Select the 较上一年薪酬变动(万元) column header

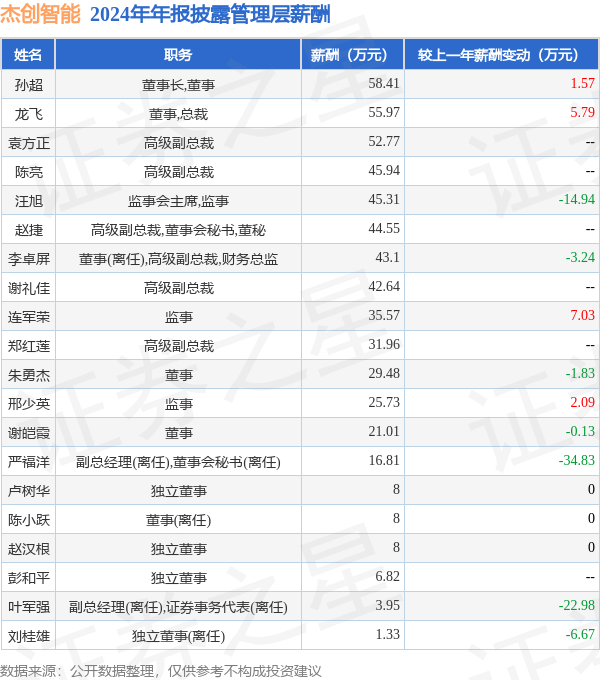[x=502, y=55]
